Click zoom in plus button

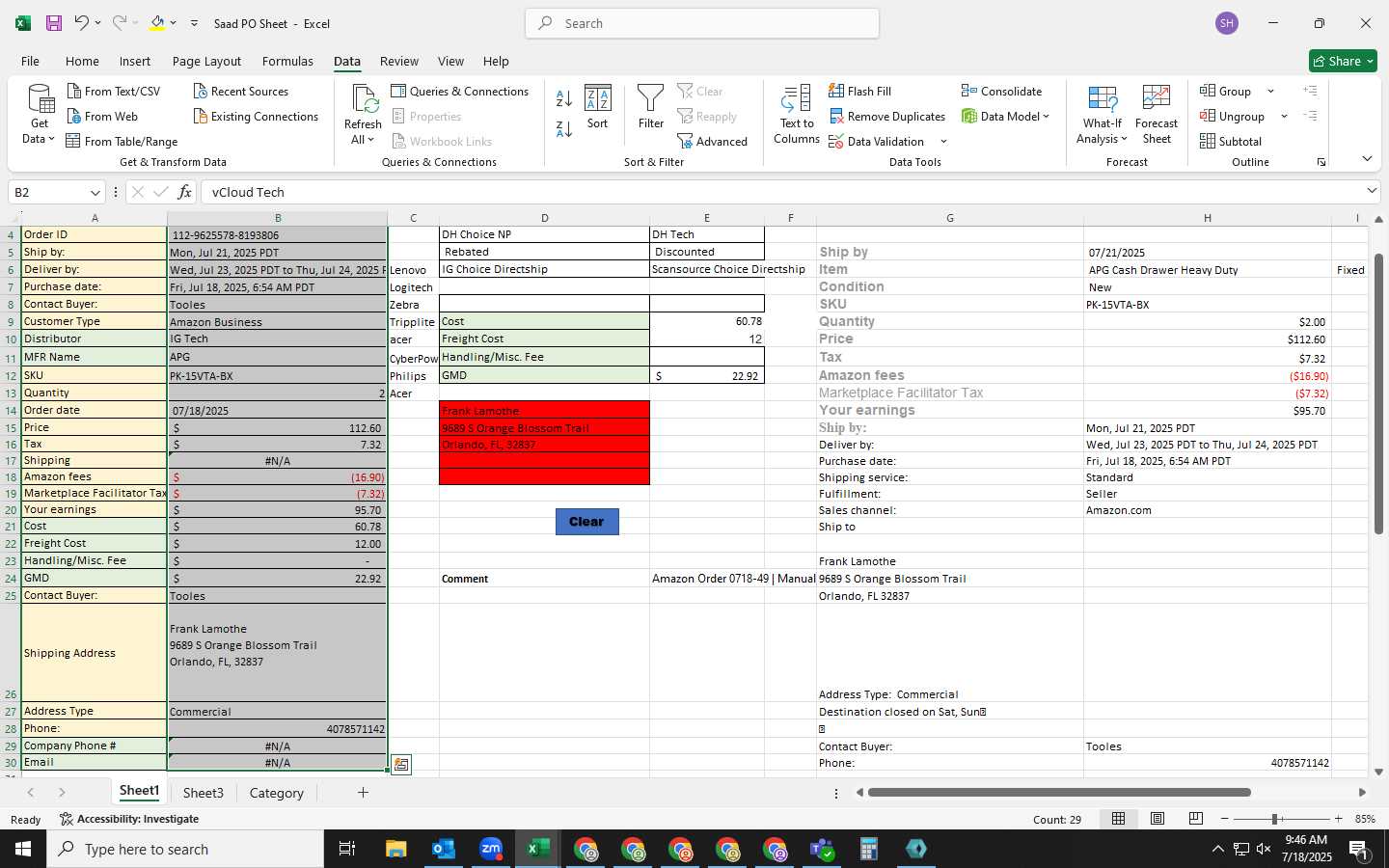tap(1338, 819)
